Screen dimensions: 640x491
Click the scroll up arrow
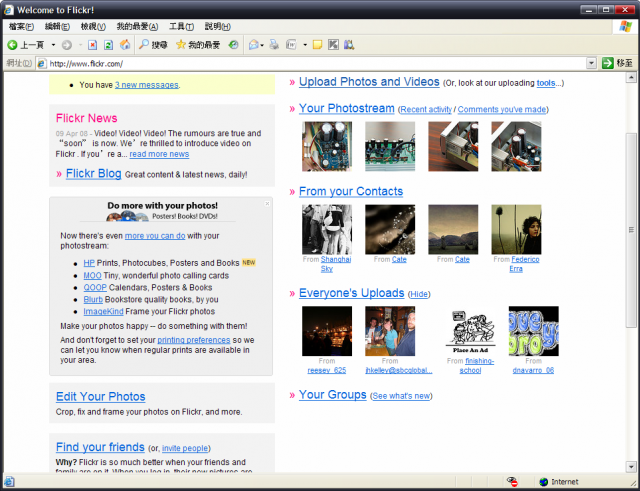[631, 77]
